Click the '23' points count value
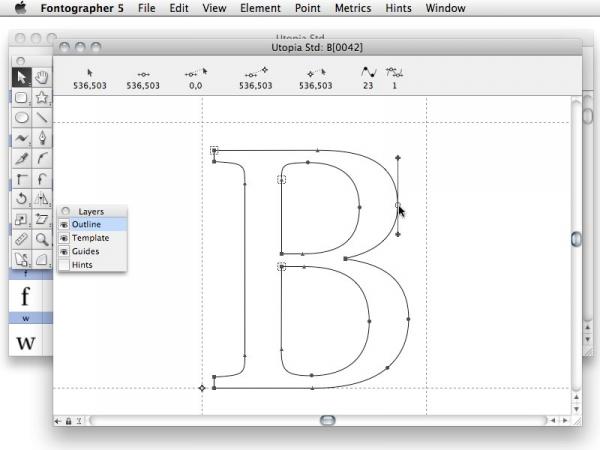Viewport: 600px width, 450px height. 368,86
